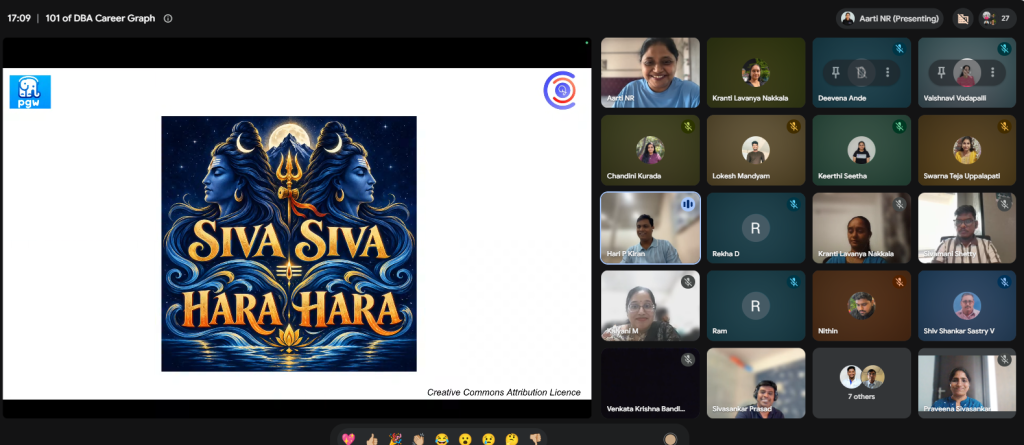The height and width of the screenshot is (445, 1024).
Task: Send the surprised face reaction
Action: click(x=465, y=439)
